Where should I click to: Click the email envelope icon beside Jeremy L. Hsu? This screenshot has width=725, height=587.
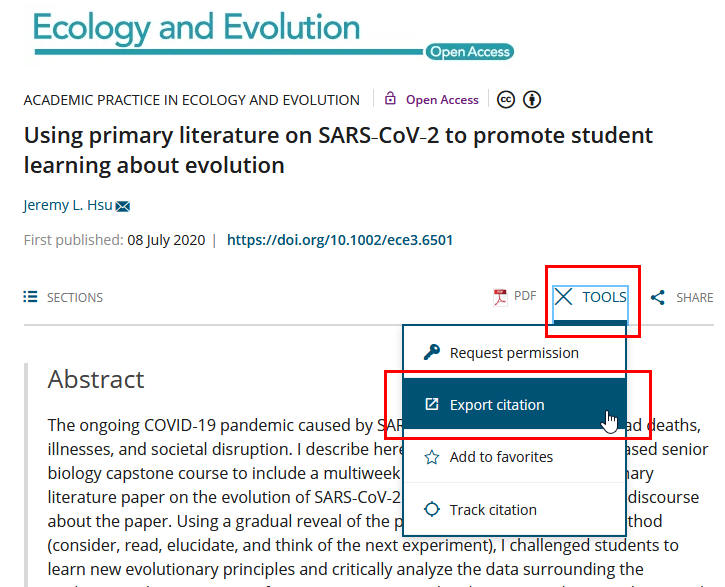[x=123, y=207]
